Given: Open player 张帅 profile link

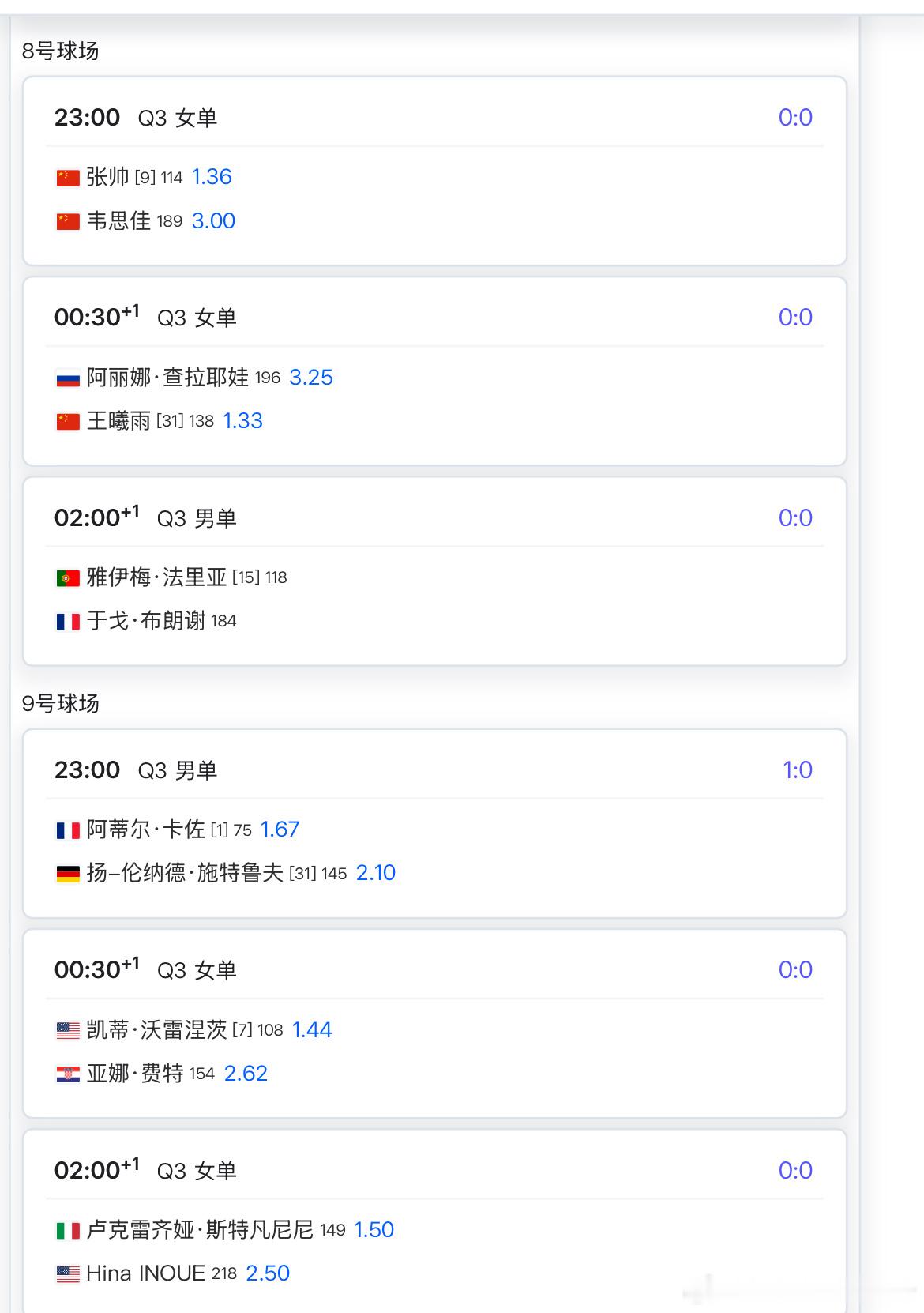Looking at the screenshot, I should 107,177.
